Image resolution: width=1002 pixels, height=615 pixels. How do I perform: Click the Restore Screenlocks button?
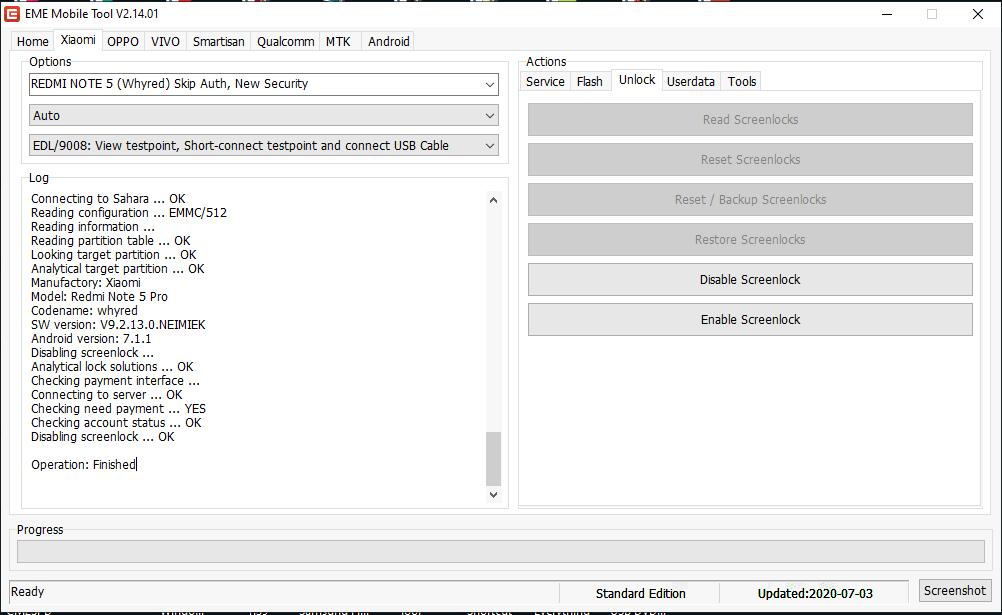tap(750, 240)
